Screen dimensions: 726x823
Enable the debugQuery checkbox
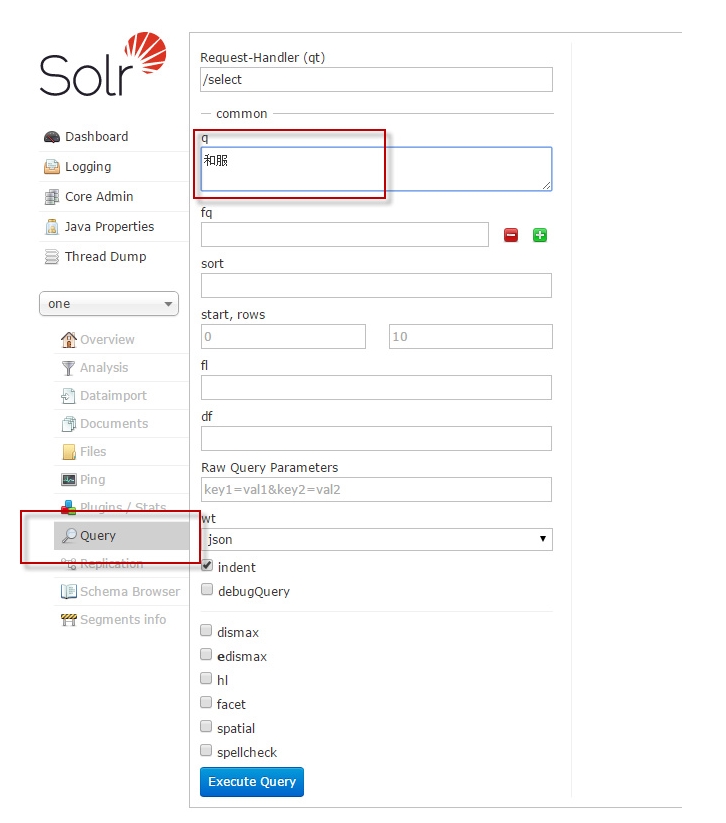(207, 589)
